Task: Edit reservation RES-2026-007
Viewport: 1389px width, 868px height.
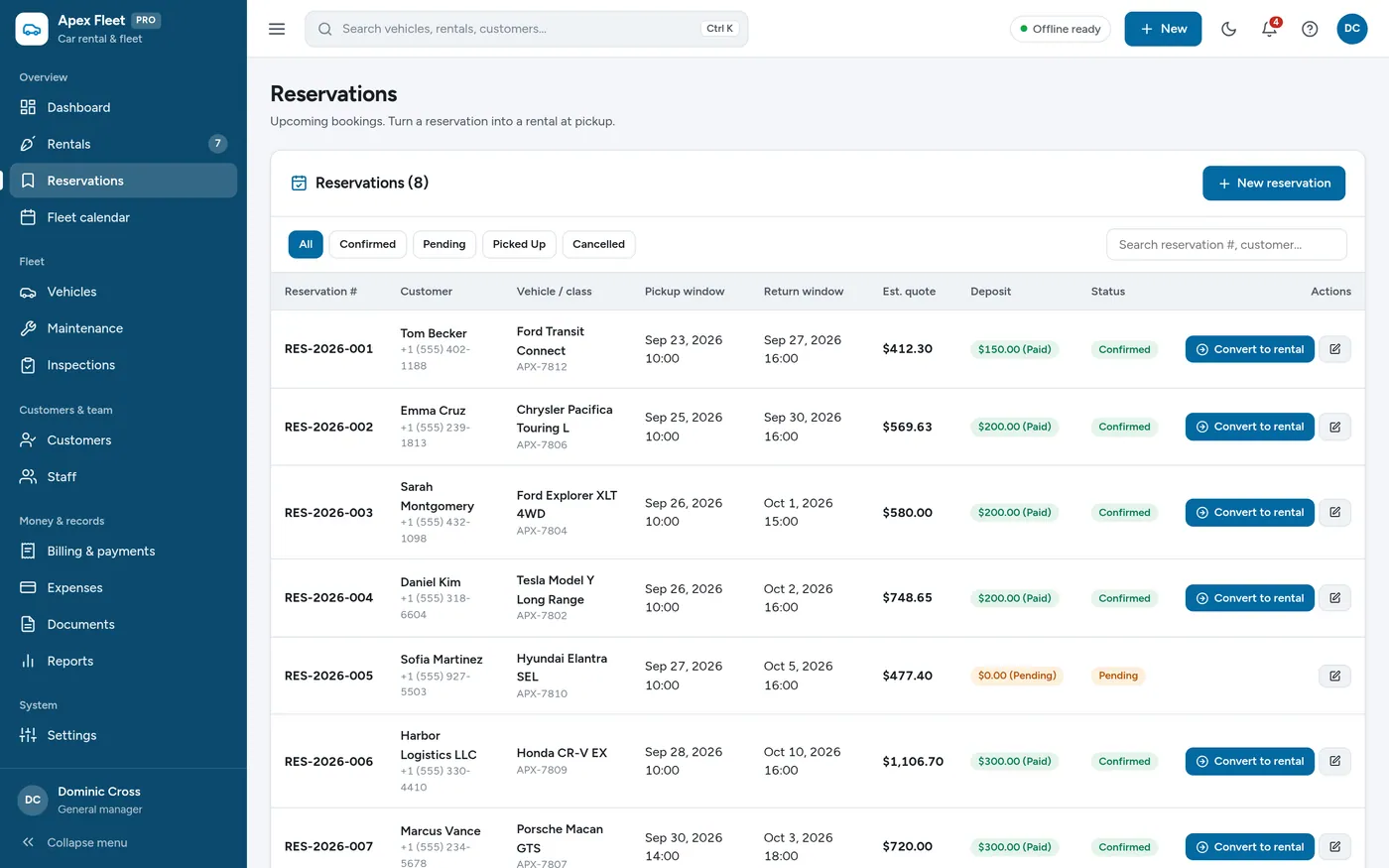Action: [x=1334, y=847]
